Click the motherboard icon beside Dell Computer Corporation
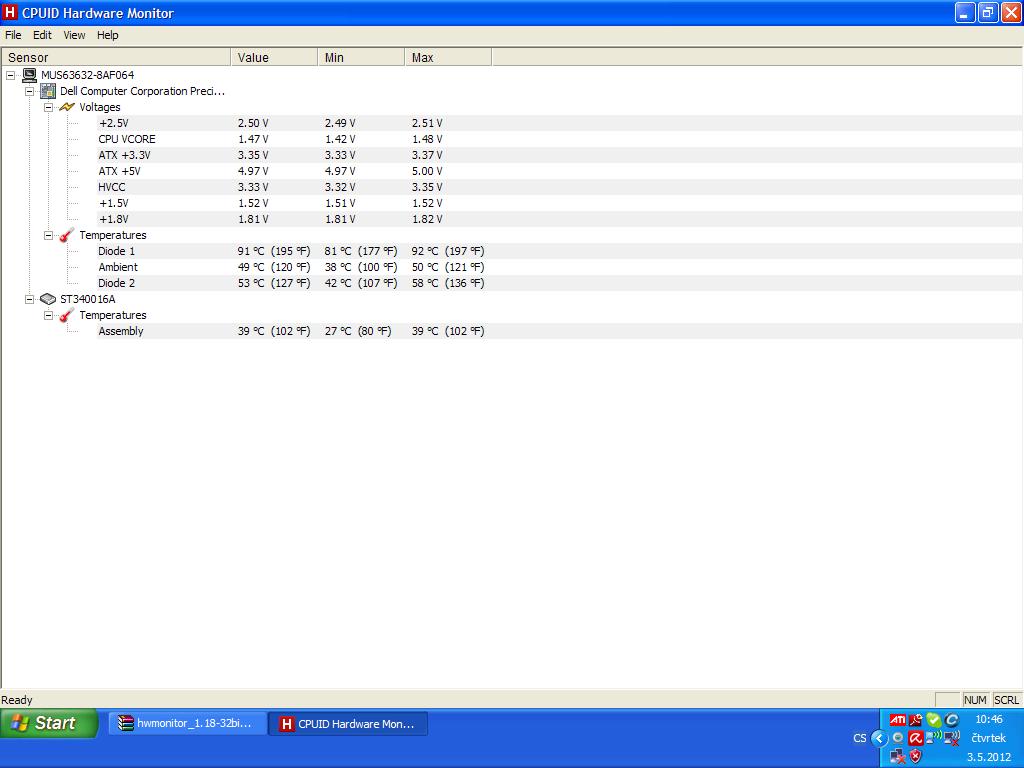 click(x=48, y=91)
